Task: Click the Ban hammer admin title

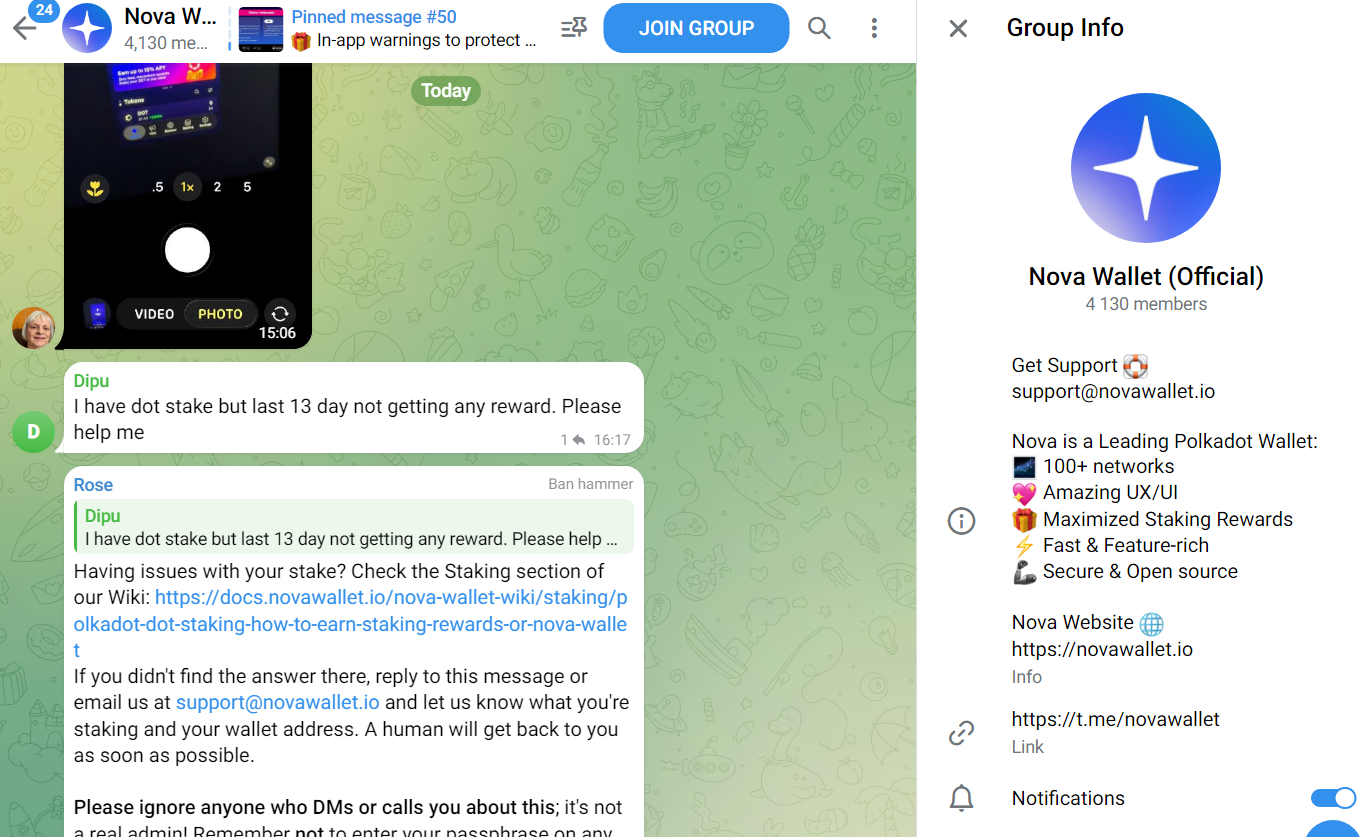Action: (591, 484)
